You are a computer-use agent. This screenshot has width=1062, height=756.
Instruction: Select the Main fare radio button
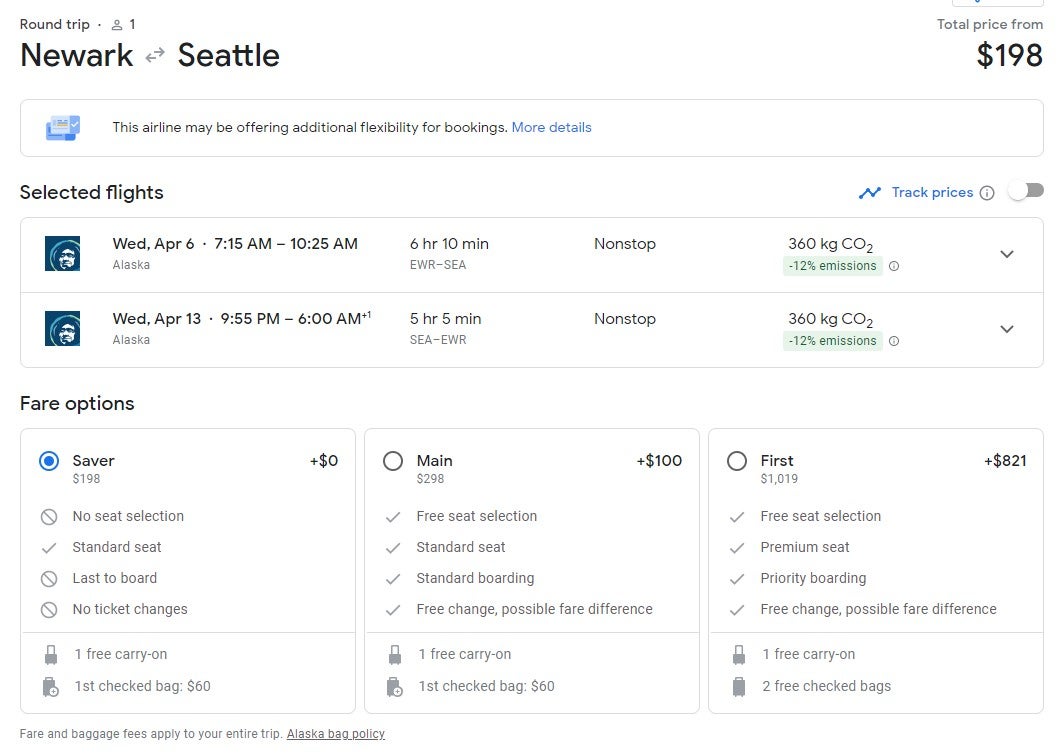[x=393, y=461]
